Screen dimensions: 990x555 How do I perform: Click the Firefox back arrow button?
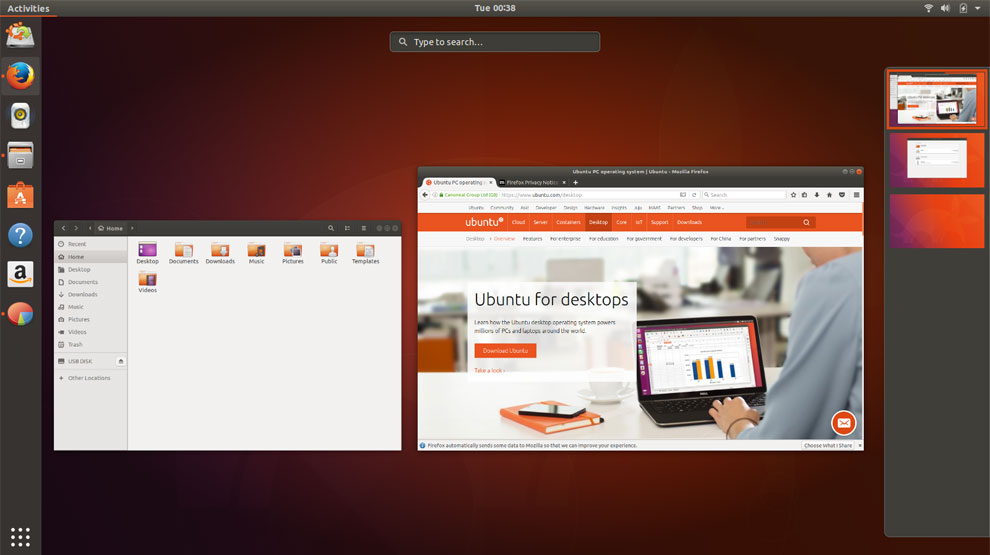[x=425, y=195]
